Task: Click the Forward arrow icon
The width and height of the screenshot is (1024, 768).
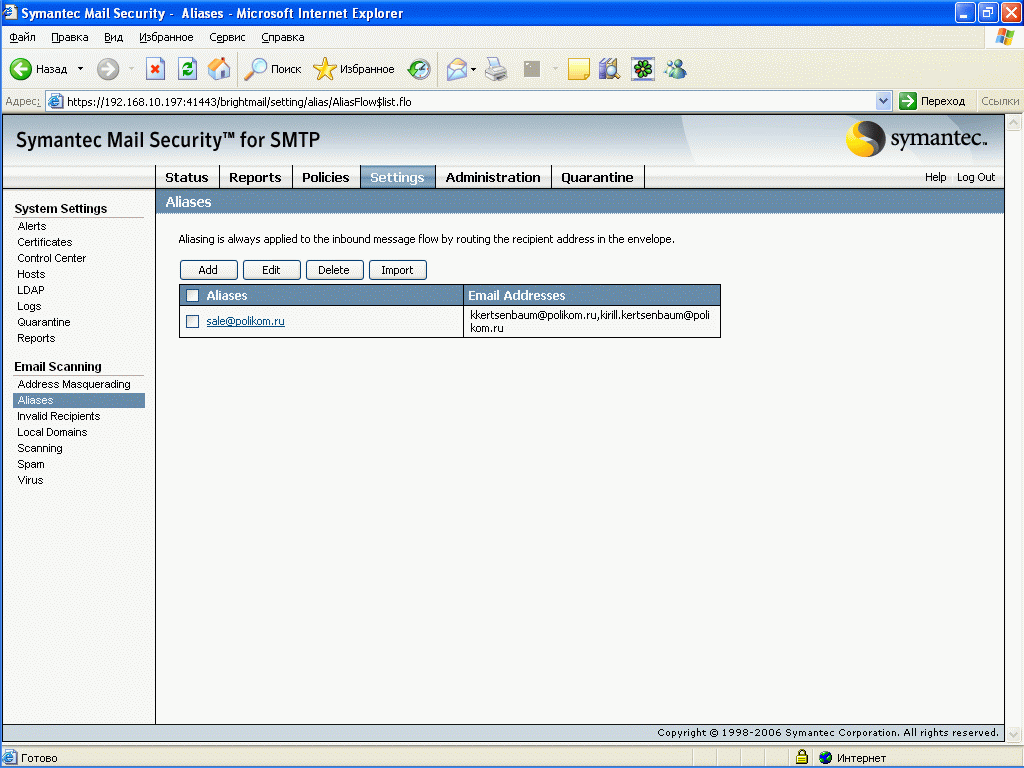Action: [108, 69]
